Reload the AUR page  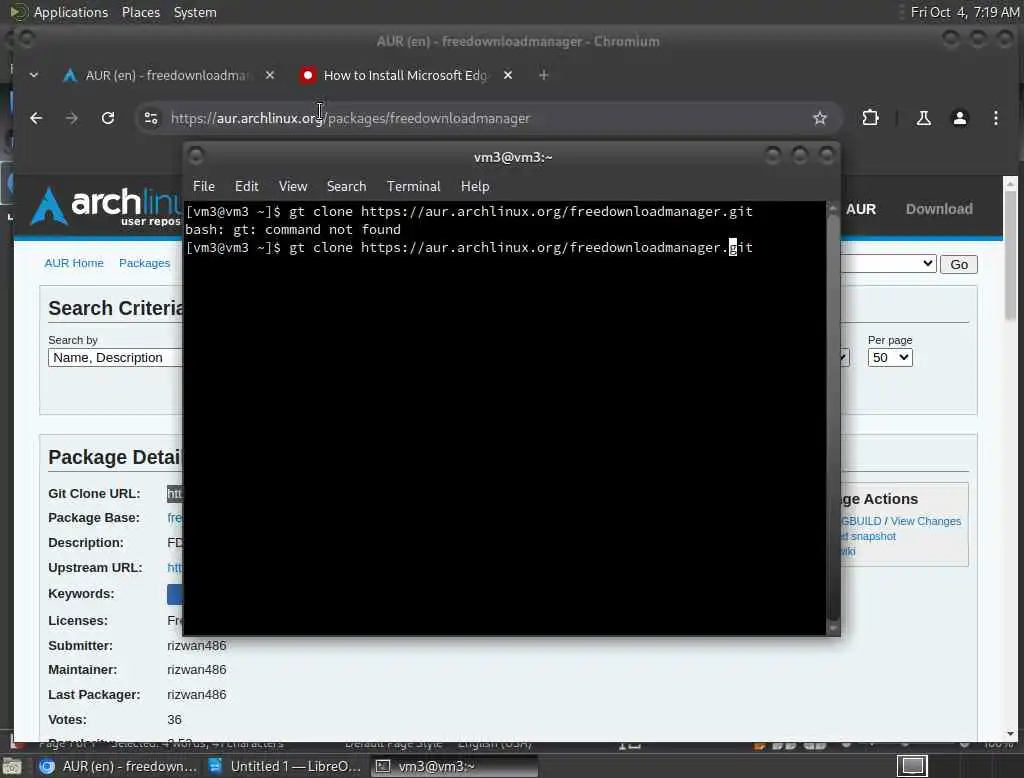[108, 118]
